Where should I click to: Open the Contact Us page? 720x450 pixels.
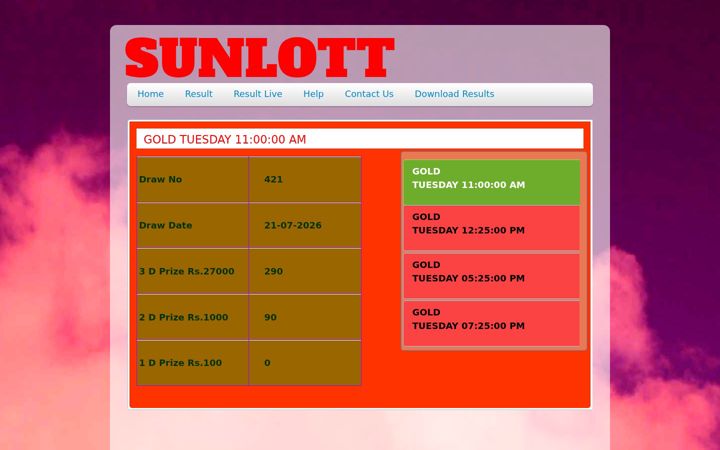coord(369,94)
